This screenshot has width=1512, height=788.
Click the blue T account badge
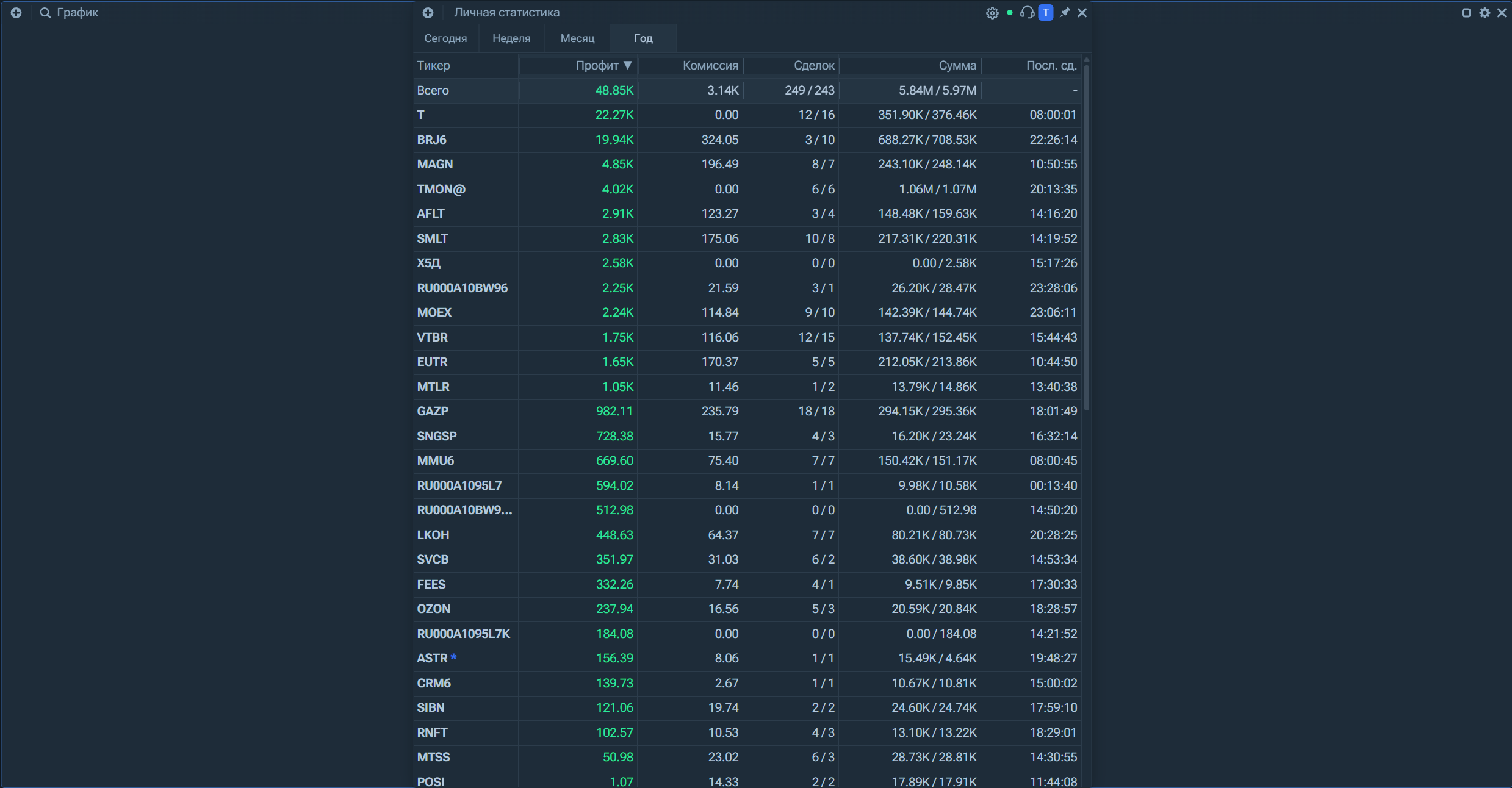[1046, 12]
